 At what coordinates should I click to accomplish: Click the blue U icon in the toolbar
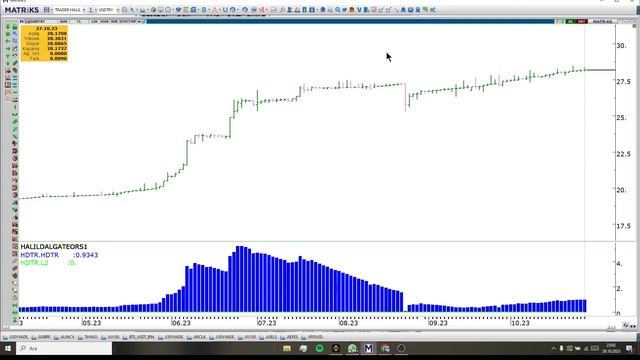[225, 10]
